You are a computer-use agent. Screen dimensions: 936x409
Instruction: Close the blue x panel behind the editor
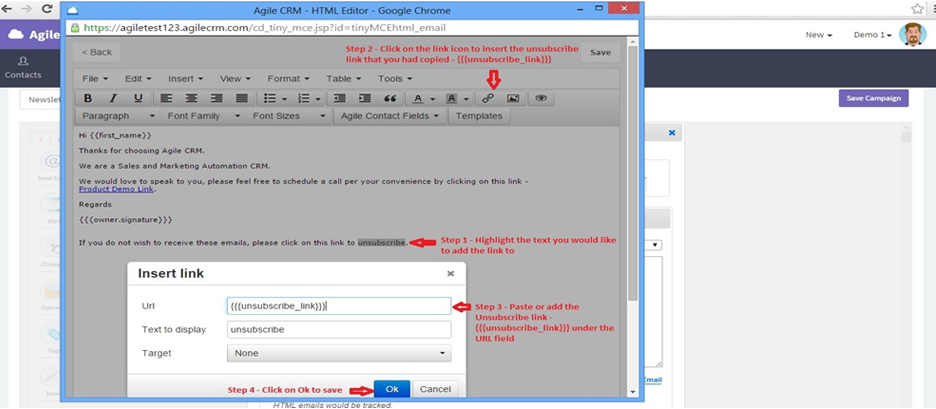[x=672, y=133]
